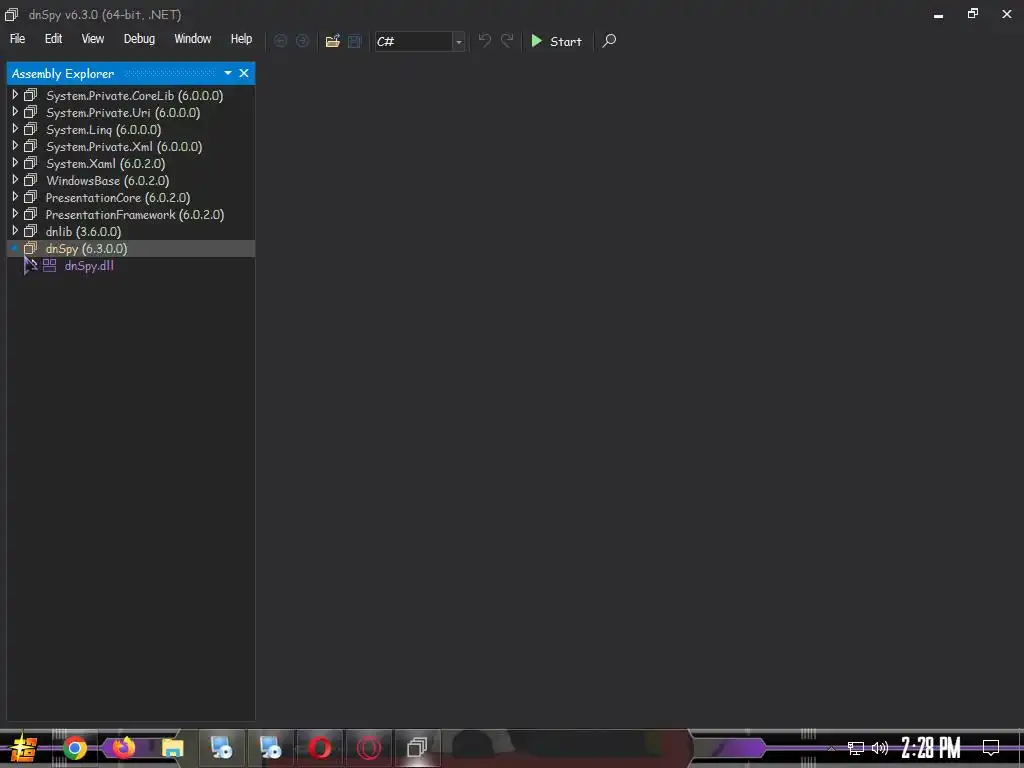The width and height of the screenshot is (1024, 768).
Task: Select the dnSpy.dll module
Action: tap(89, 266)
